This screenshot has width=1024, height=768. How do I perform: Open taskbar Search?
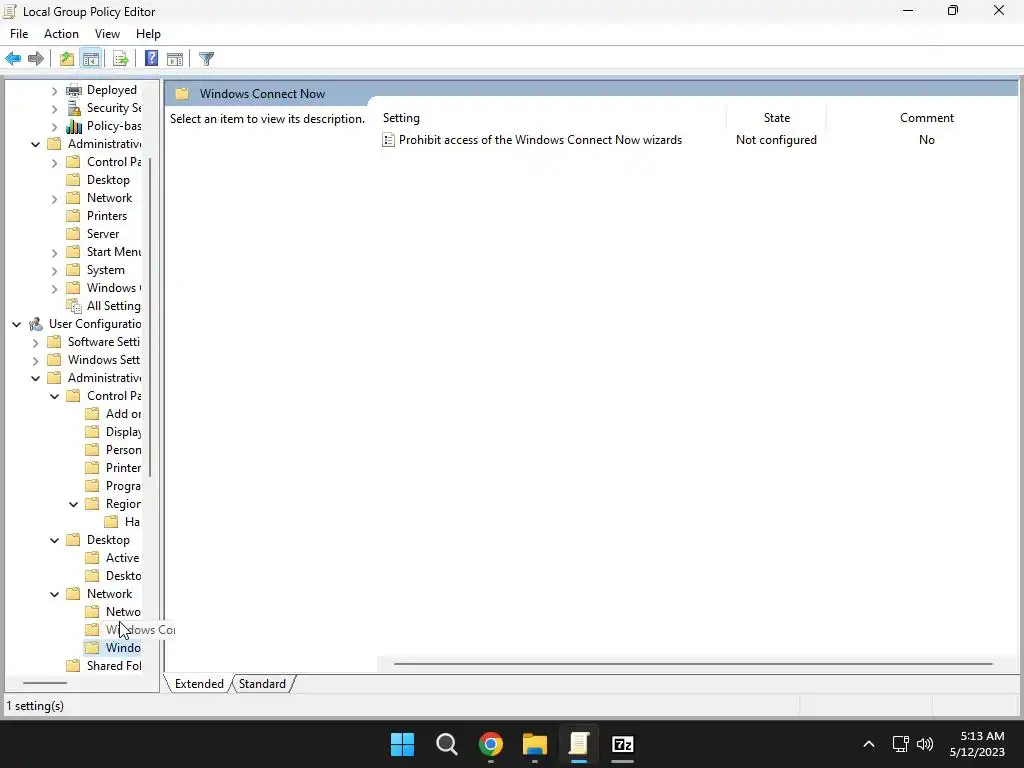447,744
